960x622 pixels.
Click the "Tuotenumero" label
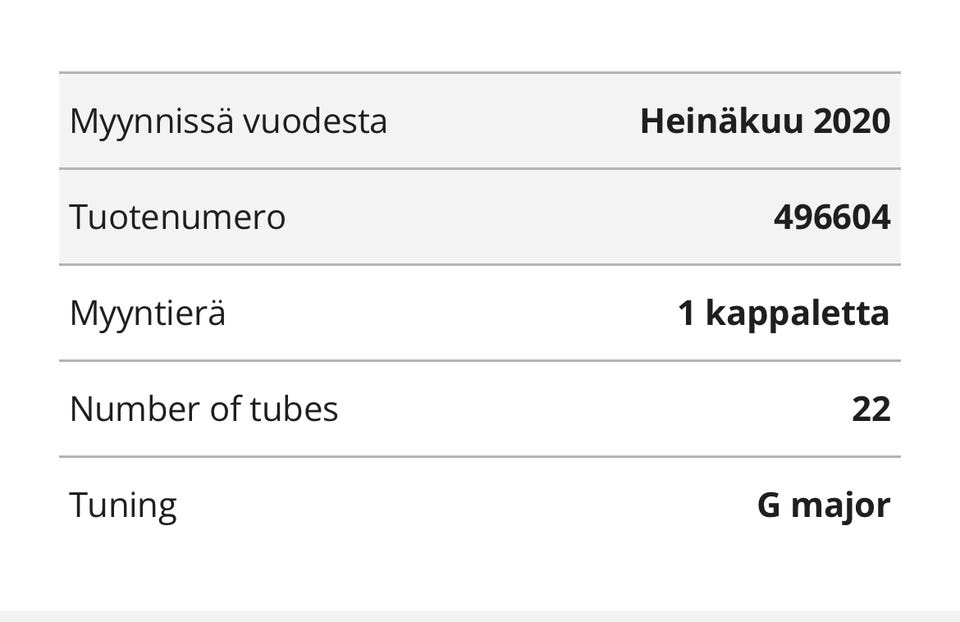click(177, 217)
